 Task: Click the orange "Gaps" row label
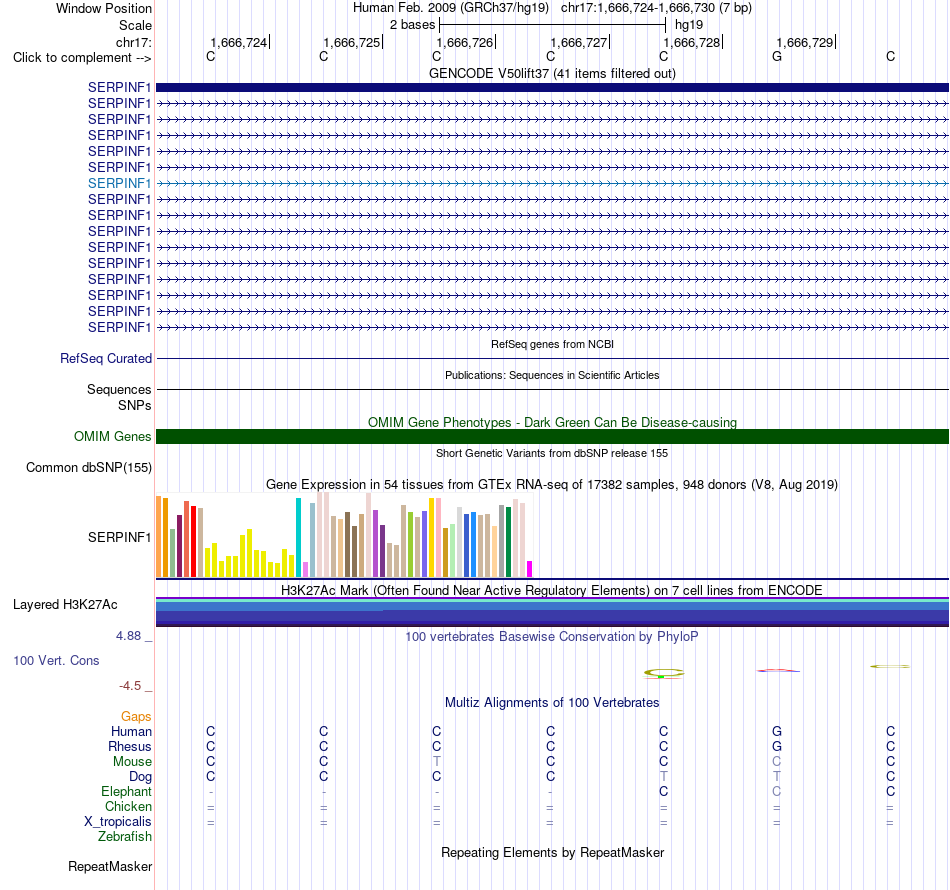pyautogui.click(x=136, y=717)
